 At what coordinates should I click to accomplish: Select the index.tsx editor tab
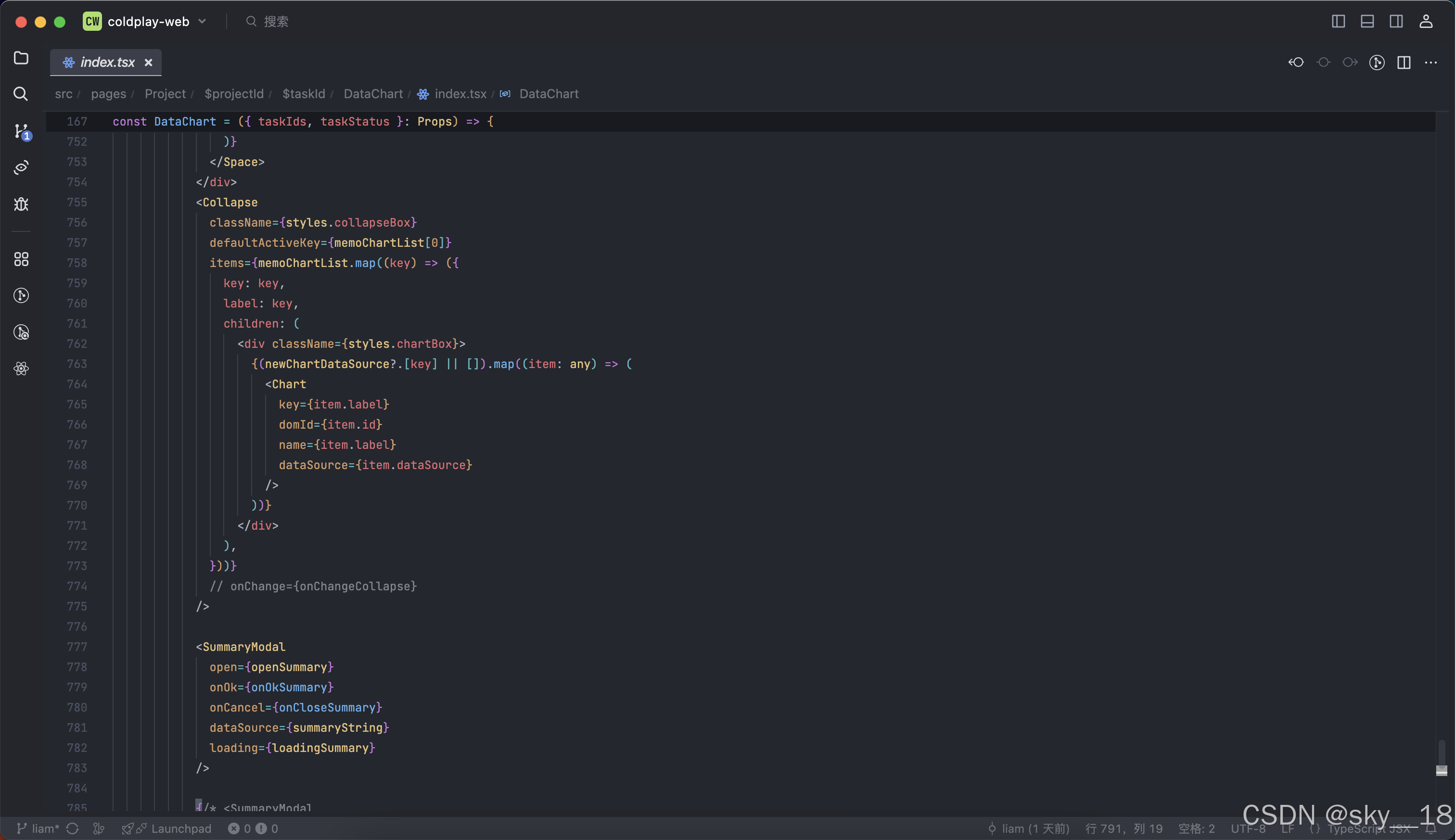[107, 63]
